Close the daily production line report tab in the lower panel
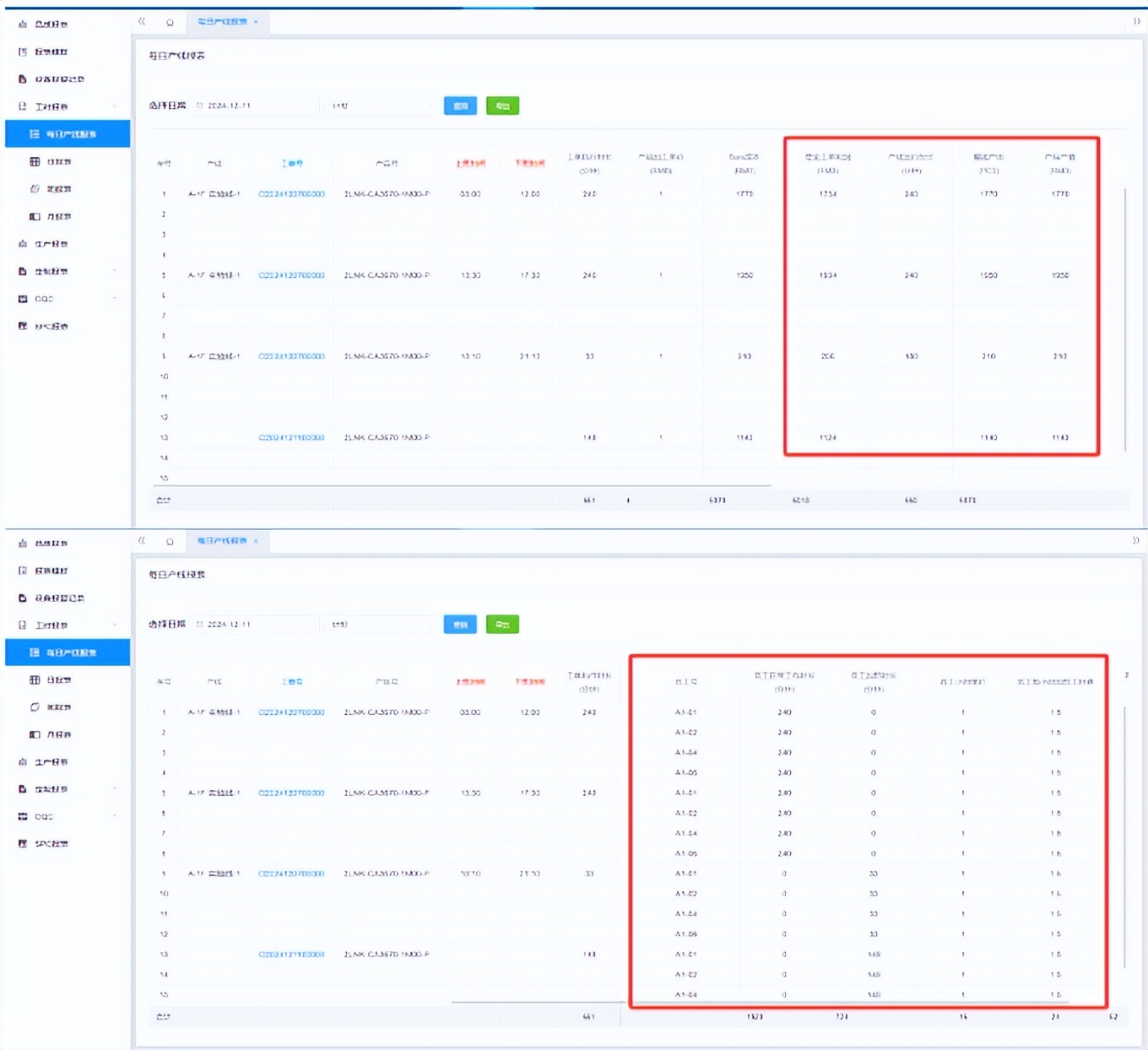1148x1050 pixels. (x=256, y=541)
